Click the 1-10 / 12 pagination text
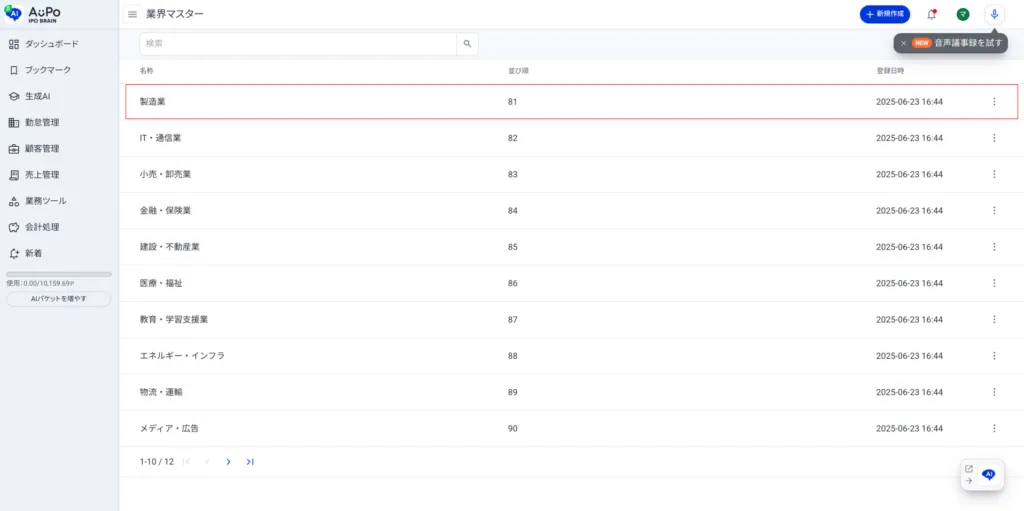1024x511 pixels. click(157, 462)
